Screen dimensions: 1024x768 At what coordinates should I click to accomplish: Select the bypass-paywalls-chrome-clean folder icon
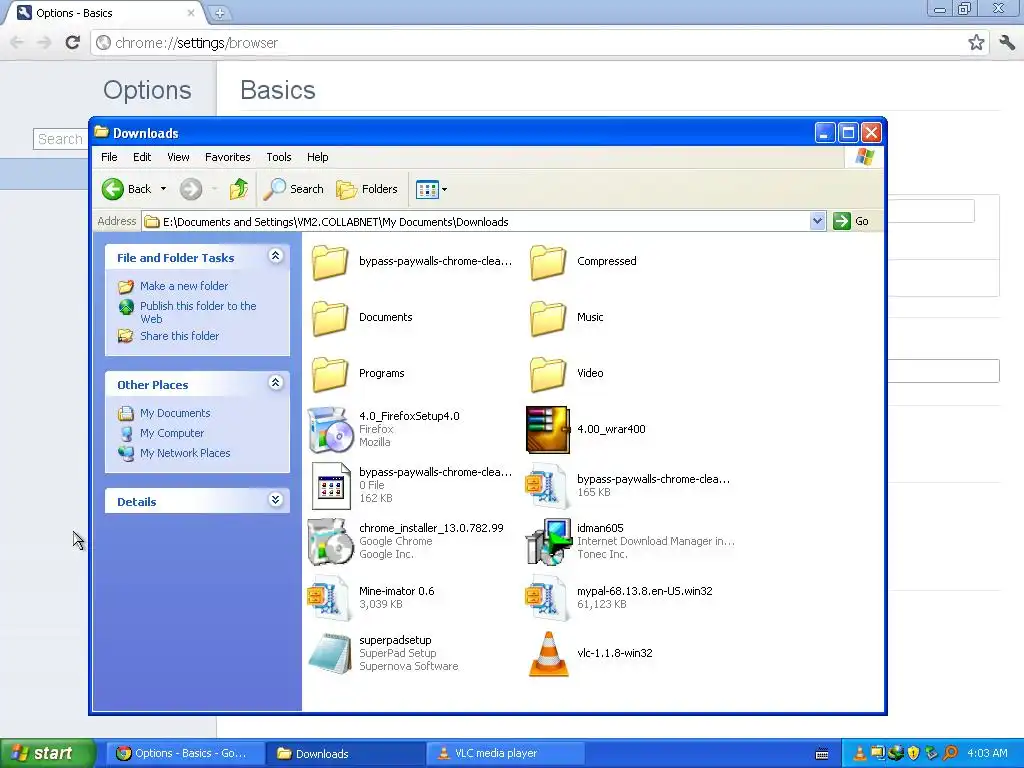tap(330, 262)
